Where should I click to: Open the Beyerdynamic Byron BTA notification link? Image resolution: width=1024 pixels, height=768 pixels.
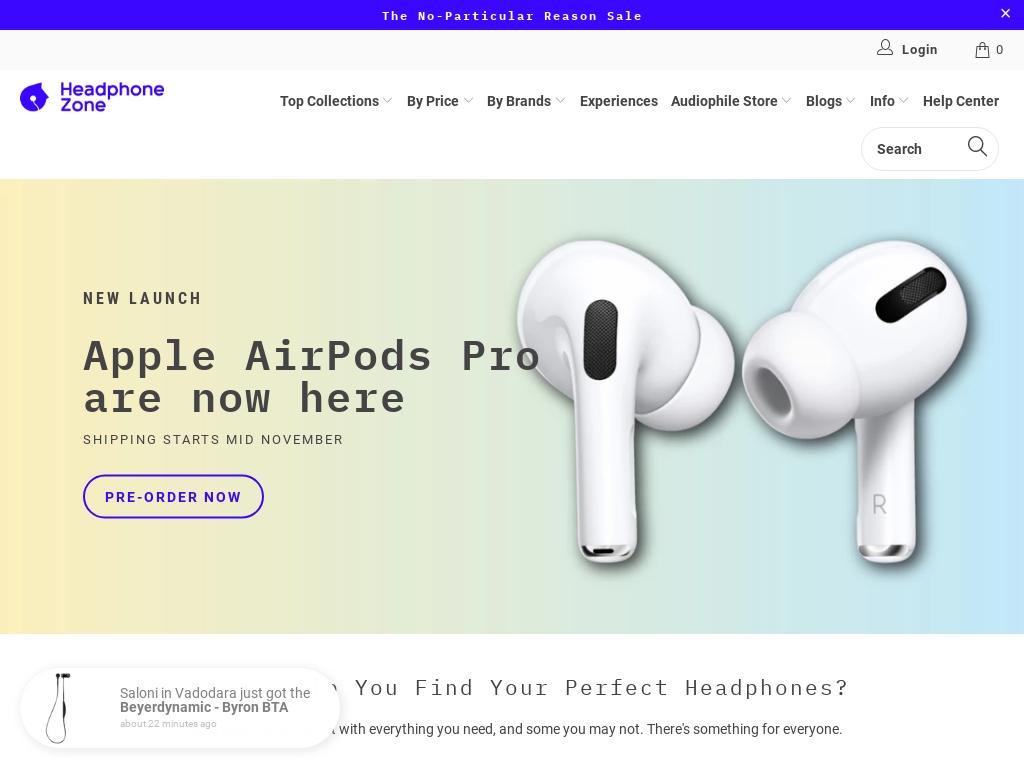(204, 707)
